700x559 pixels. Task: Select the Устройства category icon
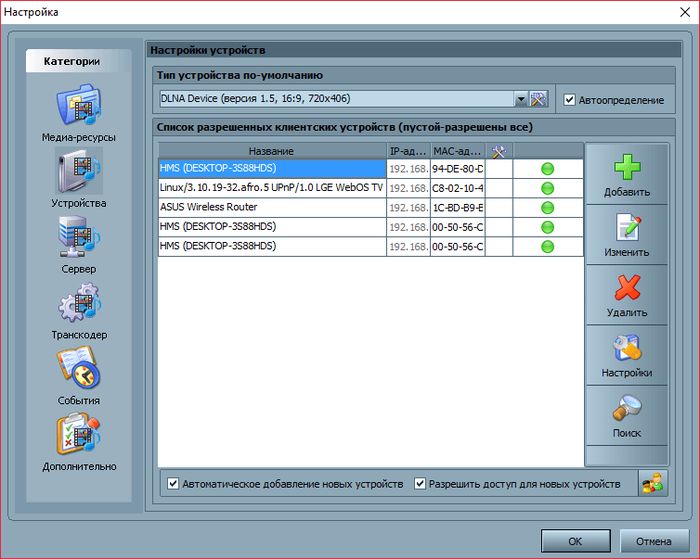coord(79,176)
